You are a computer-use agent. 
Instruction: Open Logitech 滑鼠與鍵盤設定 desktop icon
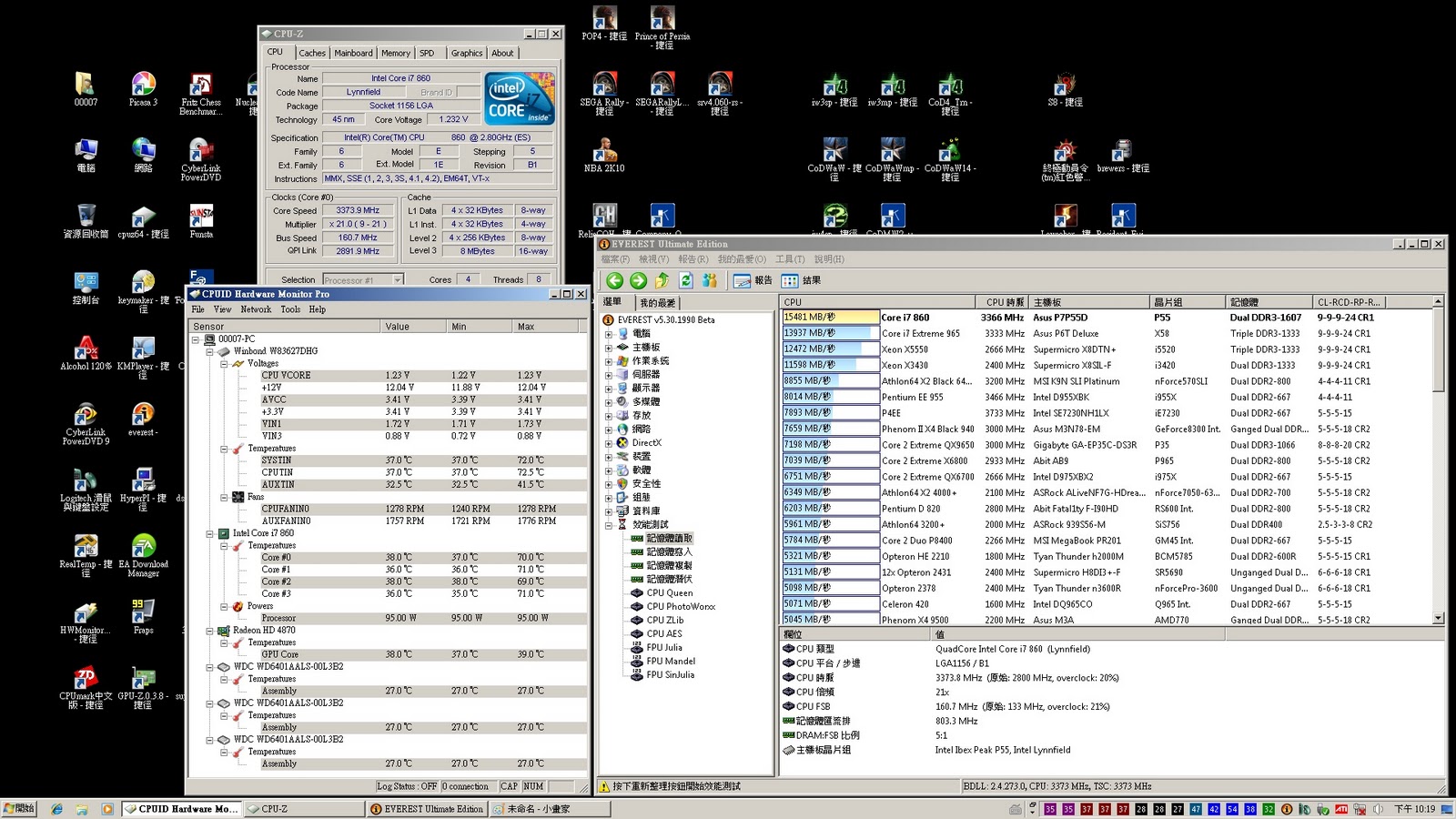click(x=86, y=490)
